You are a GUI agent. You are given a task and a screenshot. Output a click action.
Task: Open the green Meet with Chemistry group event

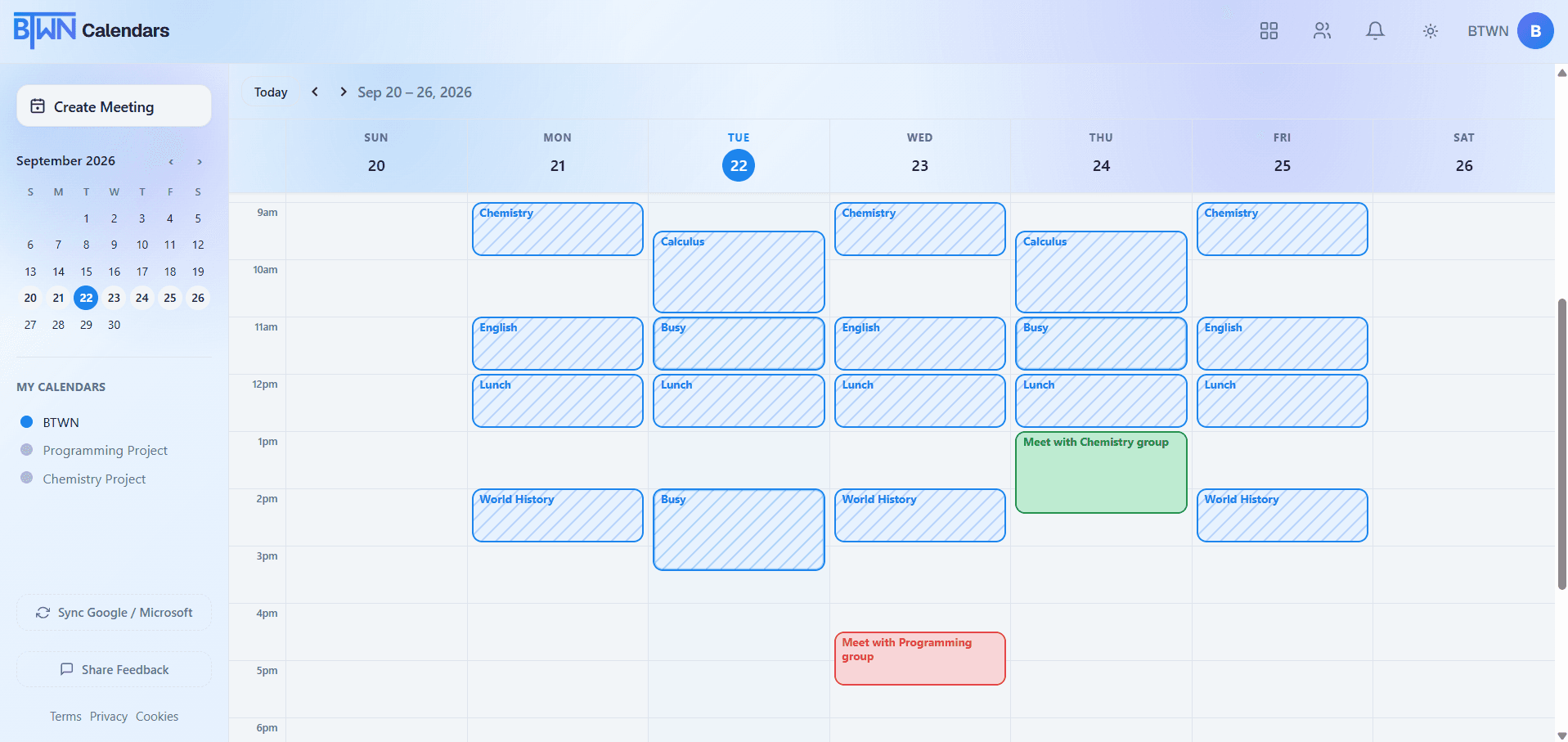(x=1101, y=473)
